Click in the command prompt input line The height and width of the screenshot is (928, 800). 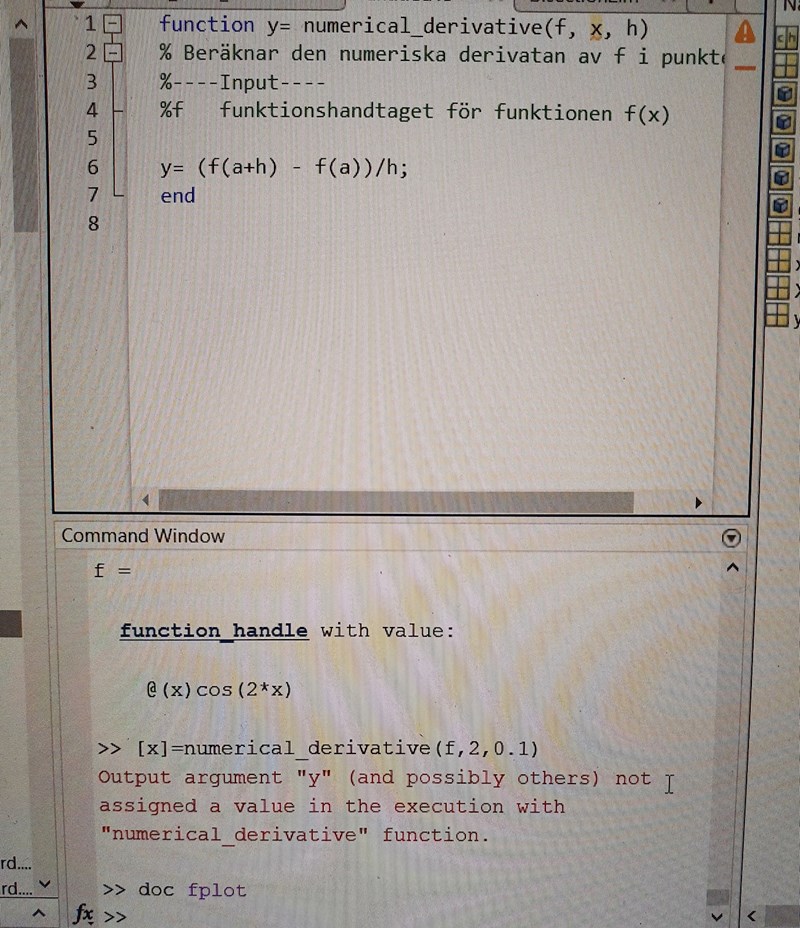pos(400,915)
